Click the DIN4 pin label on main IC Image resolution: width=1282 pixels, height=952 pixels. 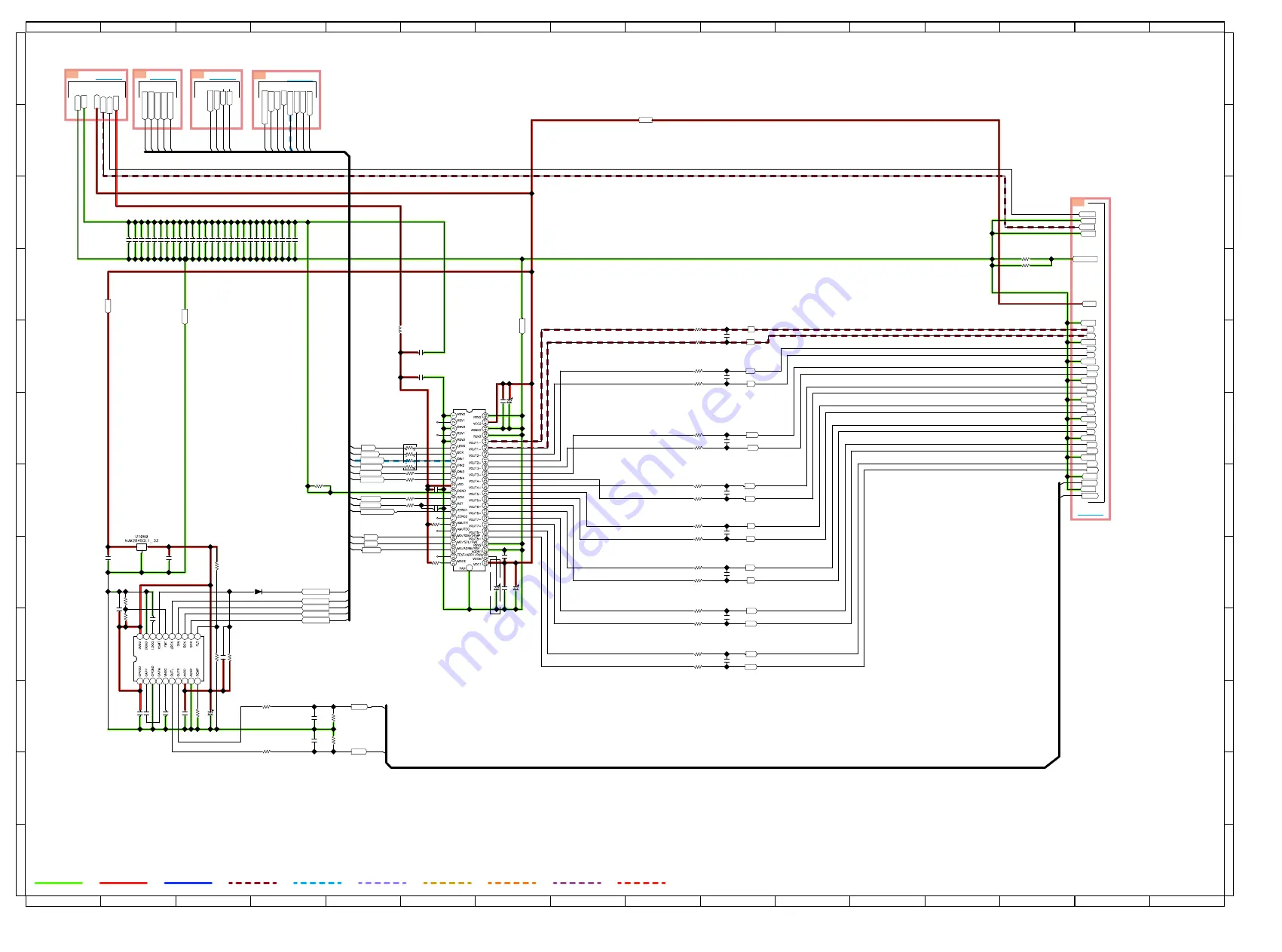(460, 478)
